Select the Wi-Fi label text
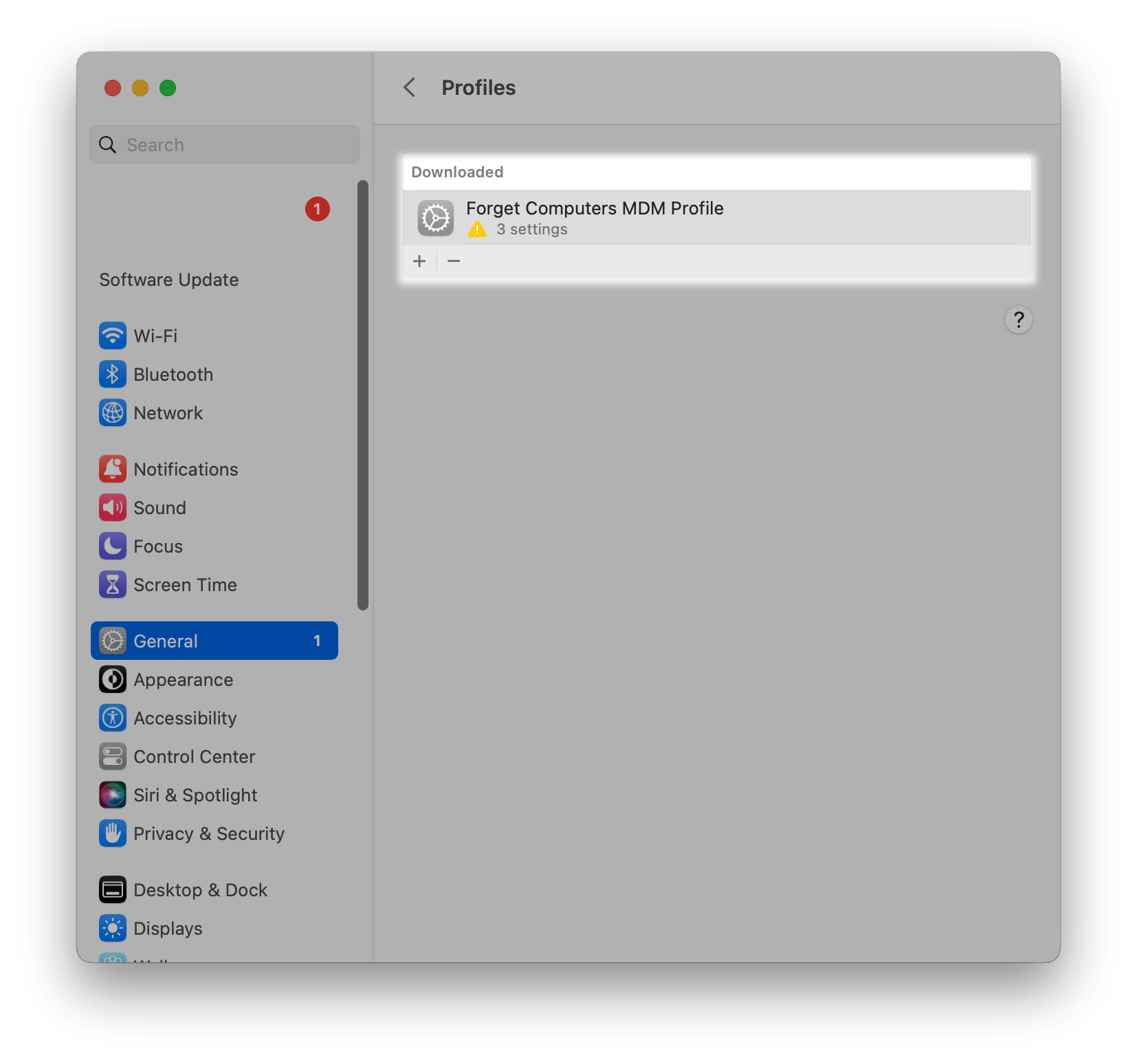Image resolution: width=1137 pixels, height=1064 pixels. [x=156, y=336]
